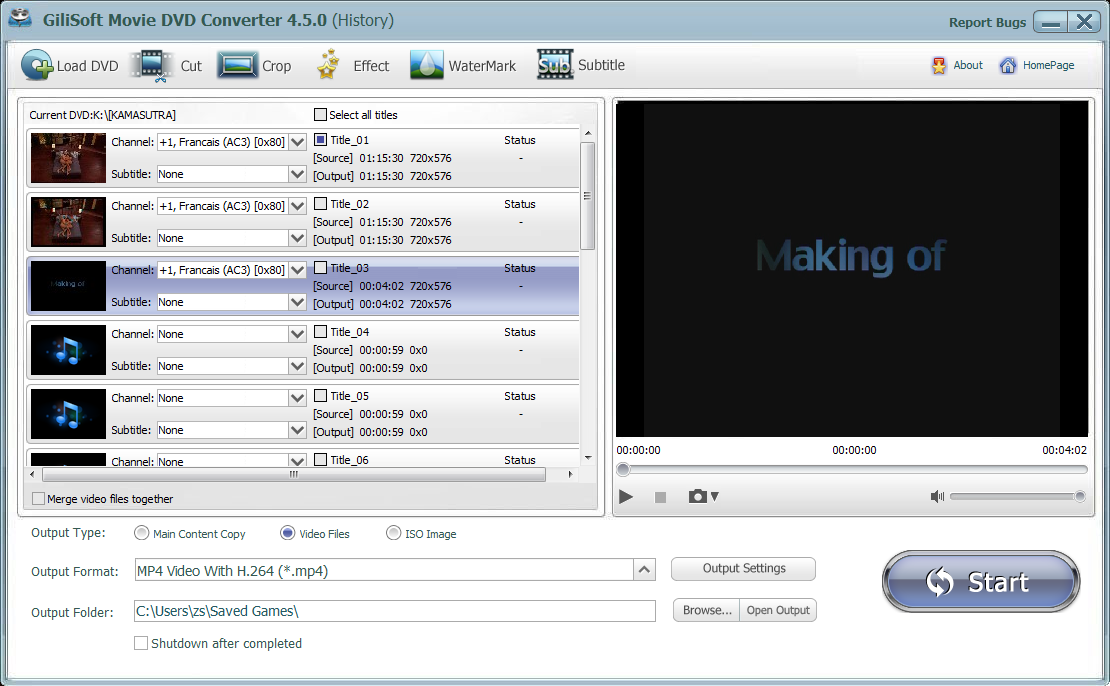Viewport: 1110px width, 686px height.
Task: Enable the Select all titles checkbox
Action: coord(320,115)
